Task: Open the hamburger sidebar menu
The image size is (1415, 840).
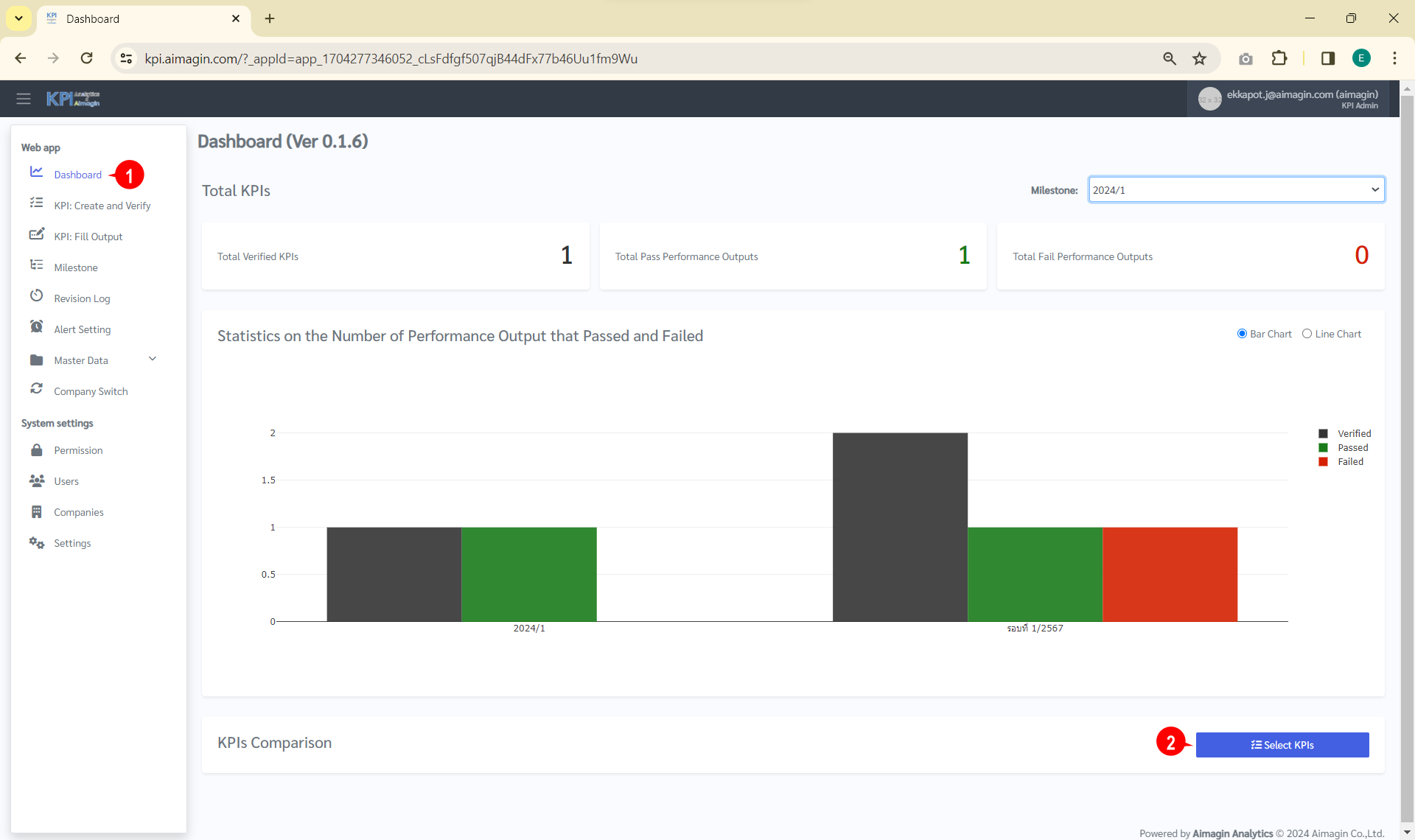Action: coord(24,99)
